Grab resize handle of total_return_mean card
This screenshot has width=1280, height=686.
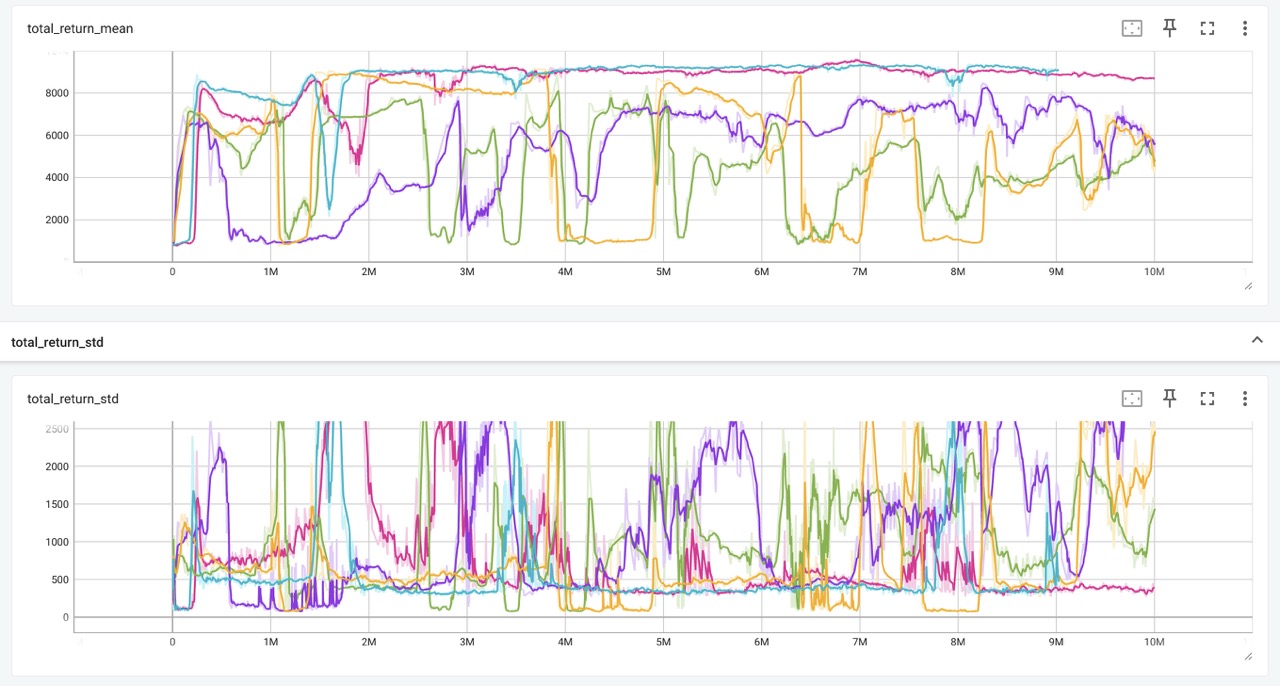click(x=1247, y=286)
